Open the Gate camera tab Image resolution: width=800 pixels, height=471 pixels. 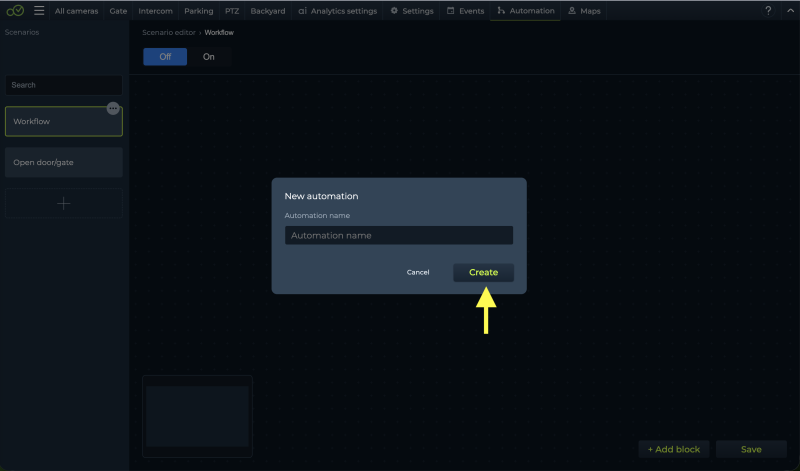click(x=118, y=11)
